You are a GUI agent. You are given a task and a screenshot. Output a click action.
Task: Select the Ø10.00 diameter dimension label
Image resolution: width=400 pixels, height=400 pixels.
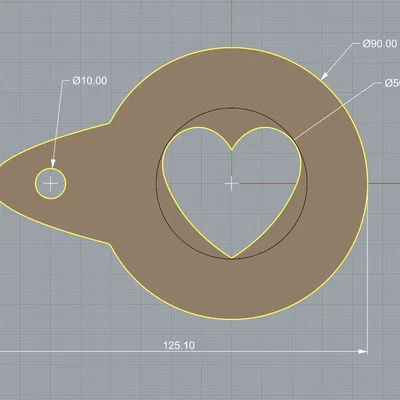pos(90,81)
